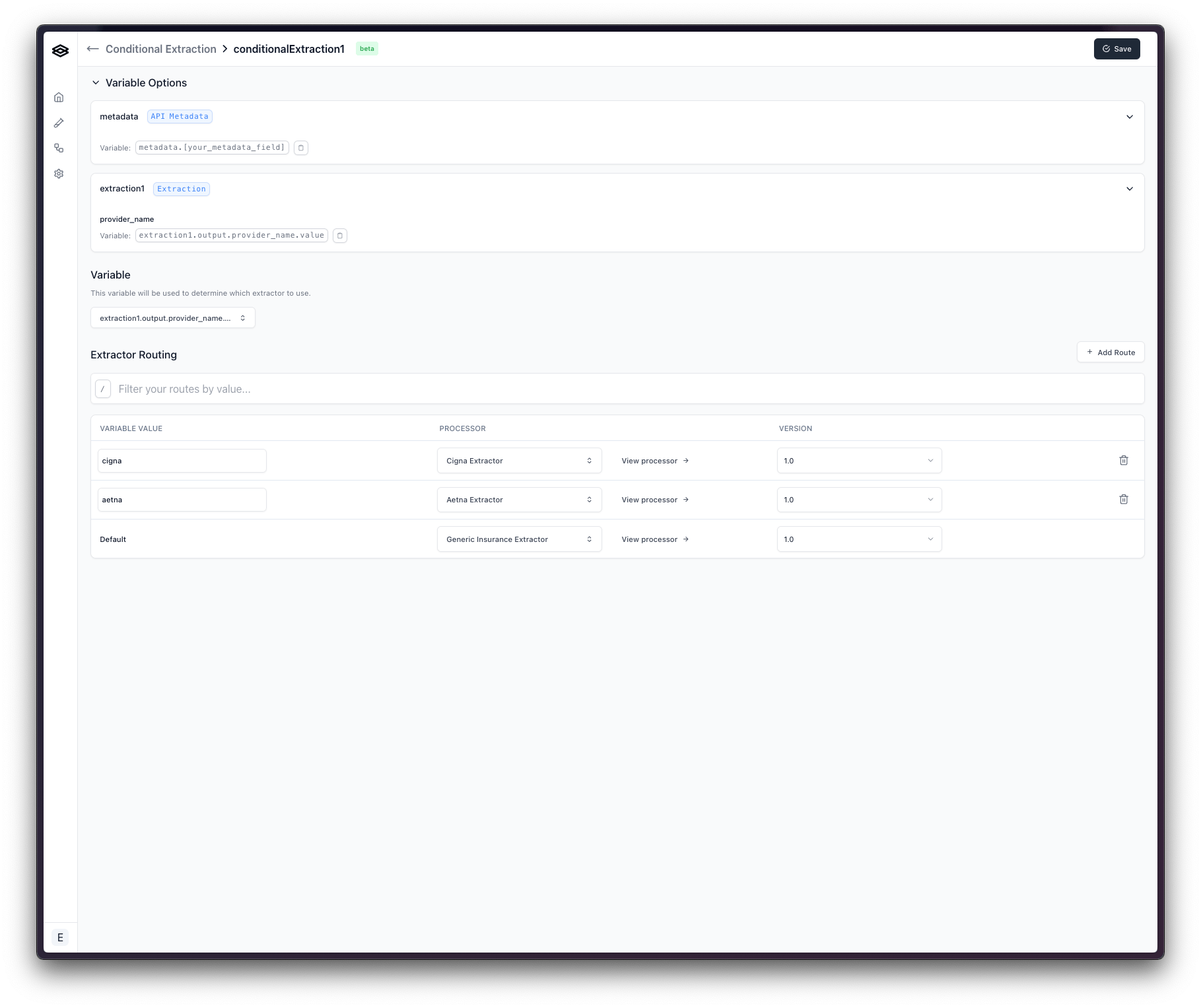Delete the aetna route
1201x1008 pixels.
1124,499
